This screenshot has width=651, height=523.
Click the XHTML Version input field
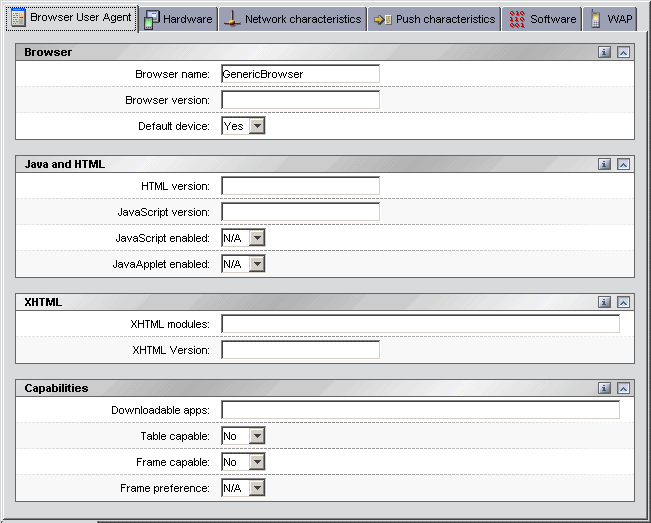coord(301,350)
